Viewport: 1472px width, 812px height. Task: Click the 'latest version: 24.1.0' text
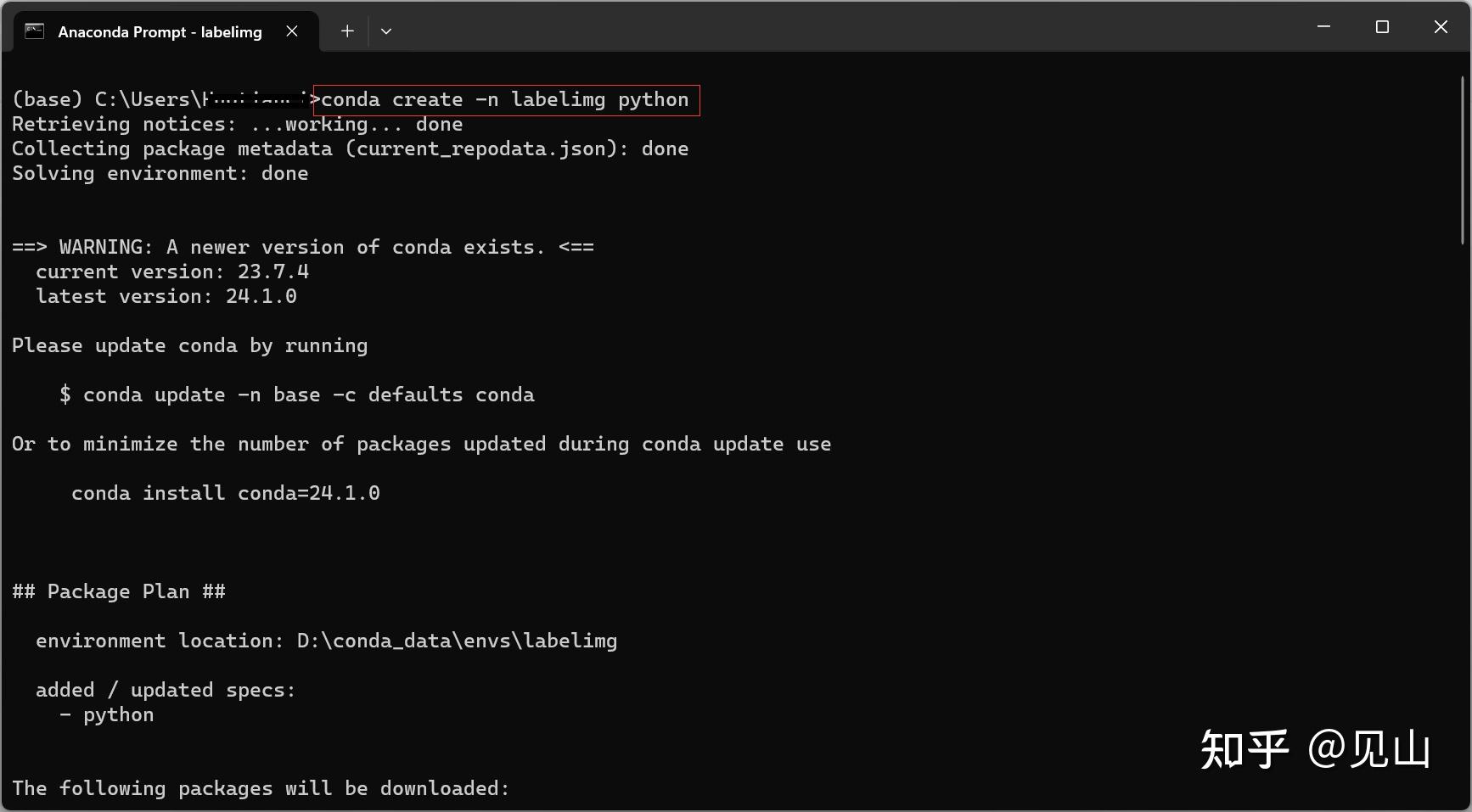[x=166, y=296]
